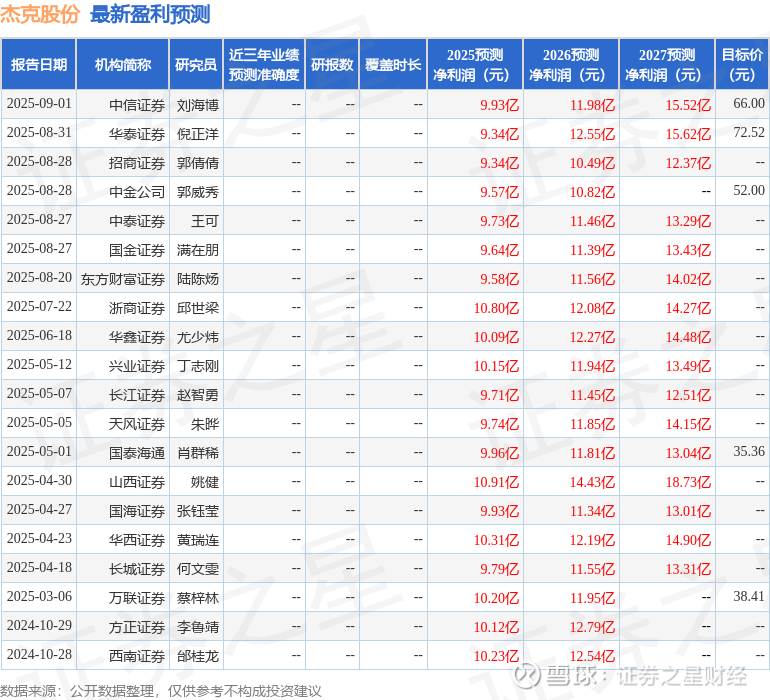Select analyst 邰桂龙 cell

(197, 656)
